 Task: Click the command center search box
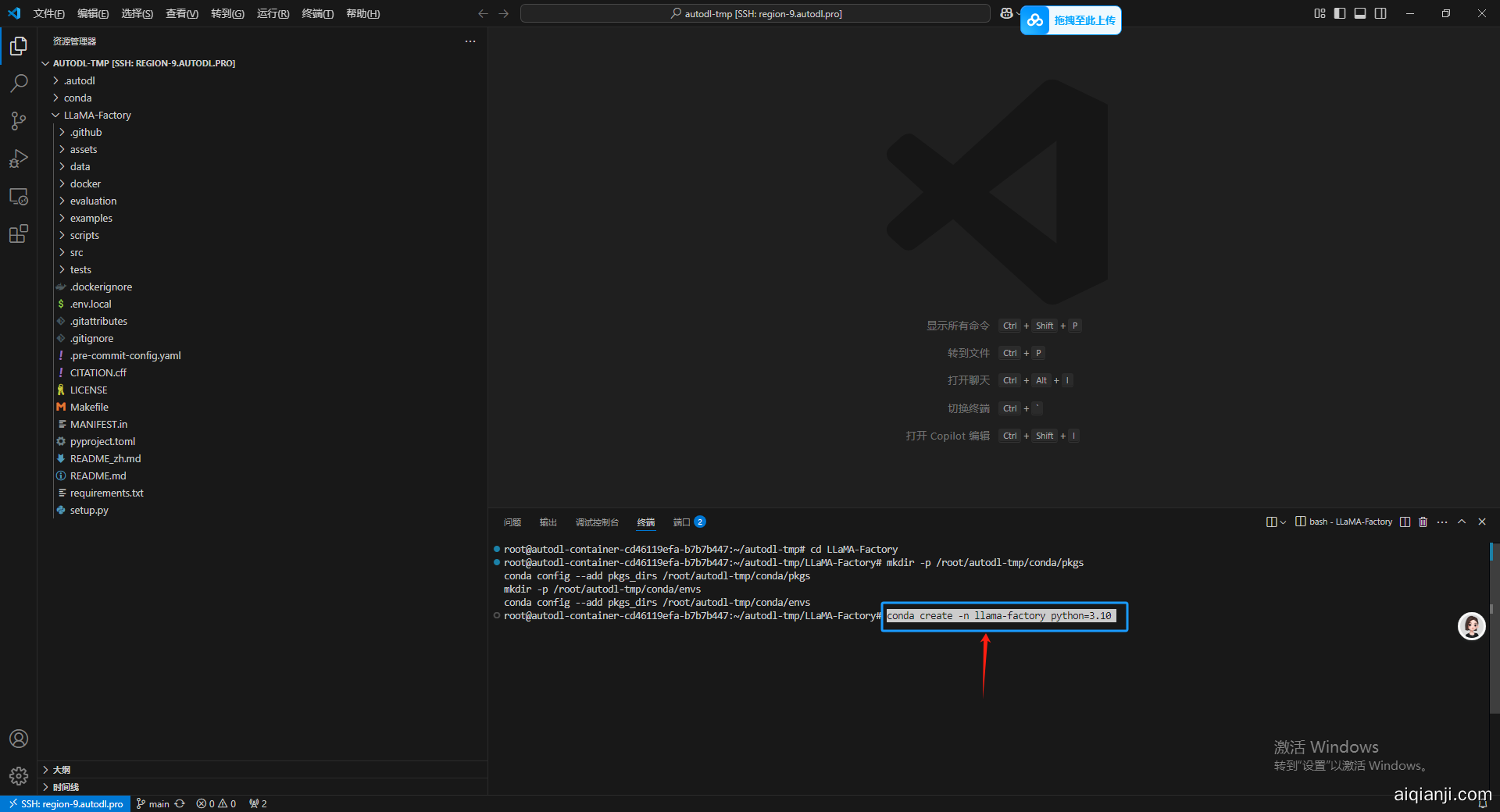(x=755, y=13)
